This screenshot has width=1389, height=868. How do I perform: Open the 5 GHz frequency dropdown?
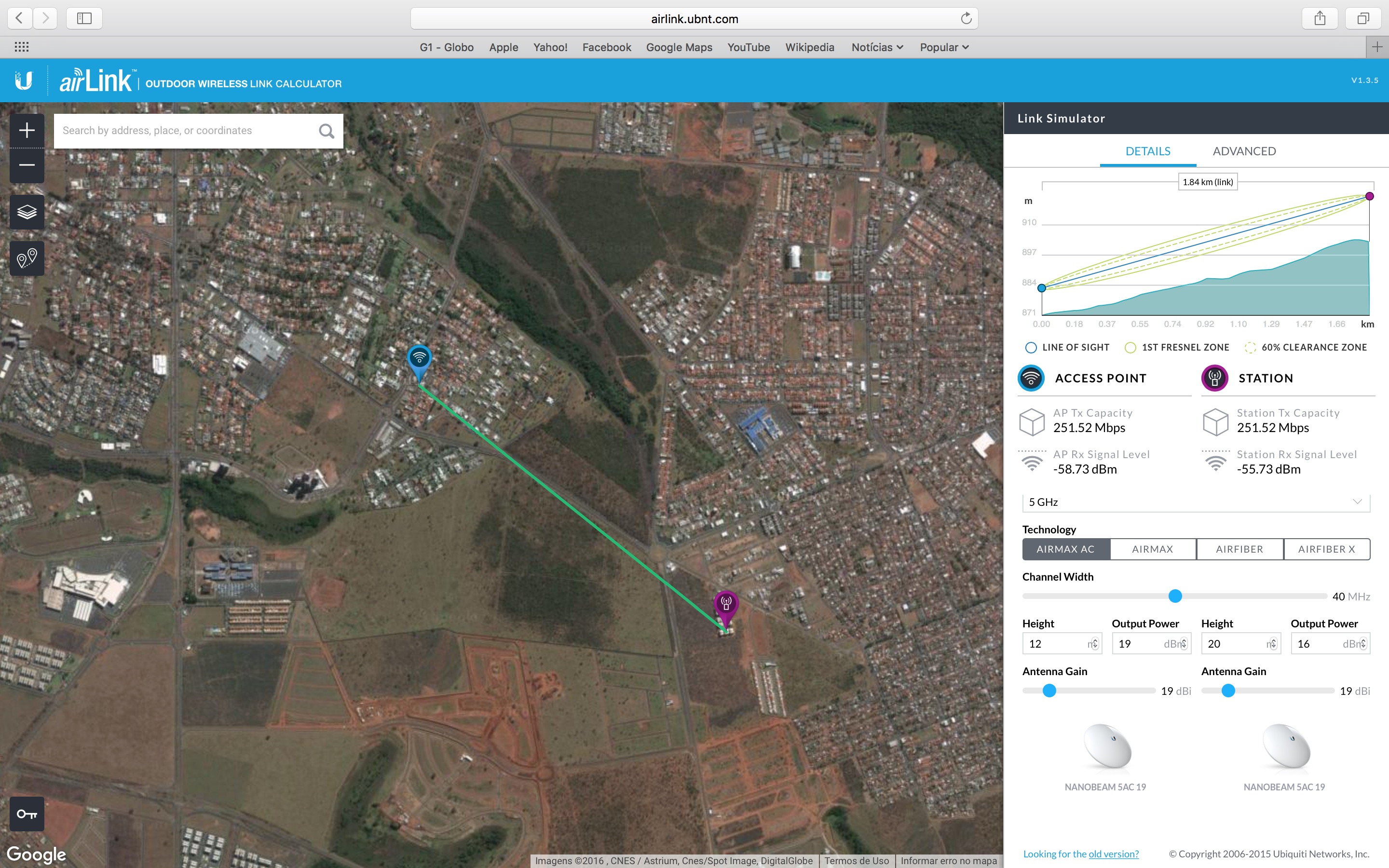1196,502
